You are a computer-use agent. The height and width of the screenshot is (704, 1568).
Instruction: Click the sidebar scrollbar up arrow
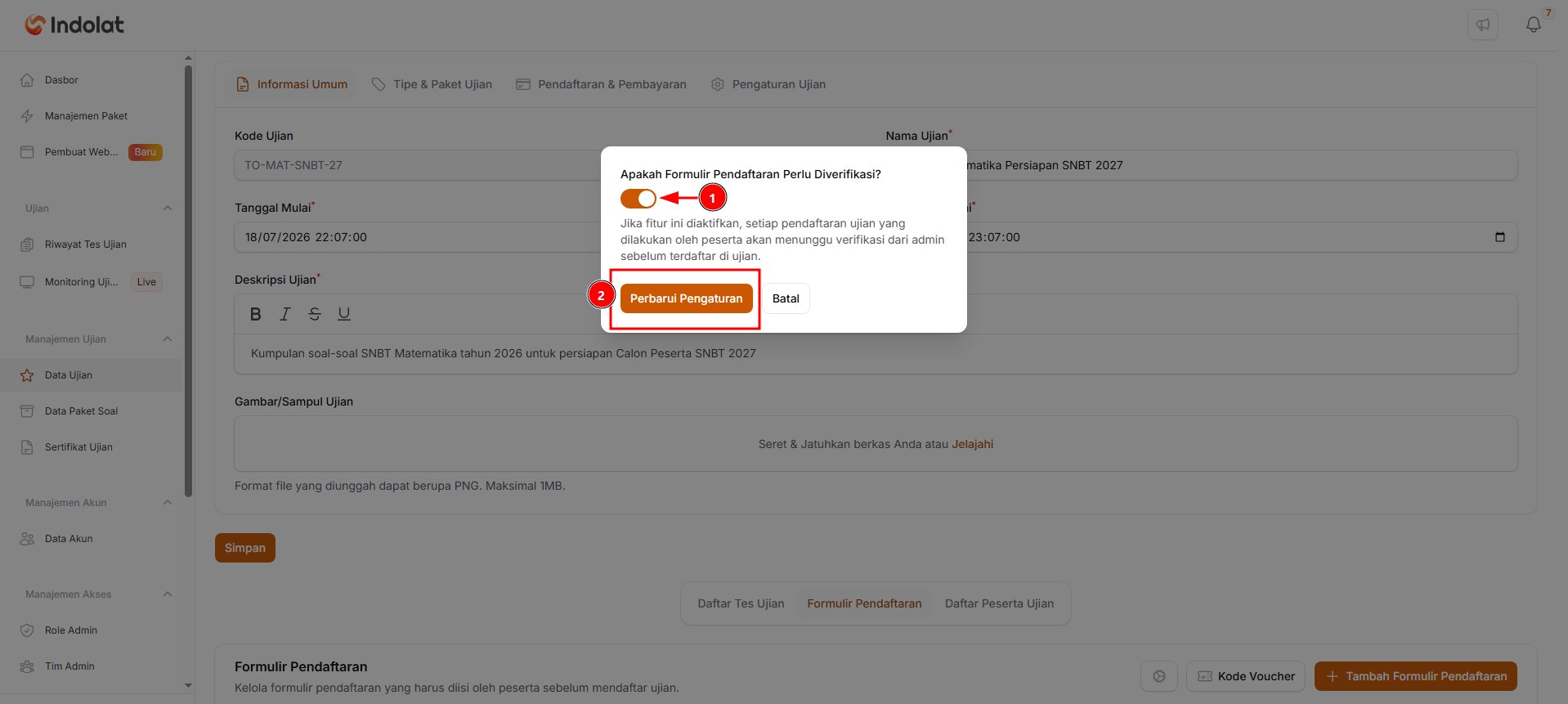188,58
